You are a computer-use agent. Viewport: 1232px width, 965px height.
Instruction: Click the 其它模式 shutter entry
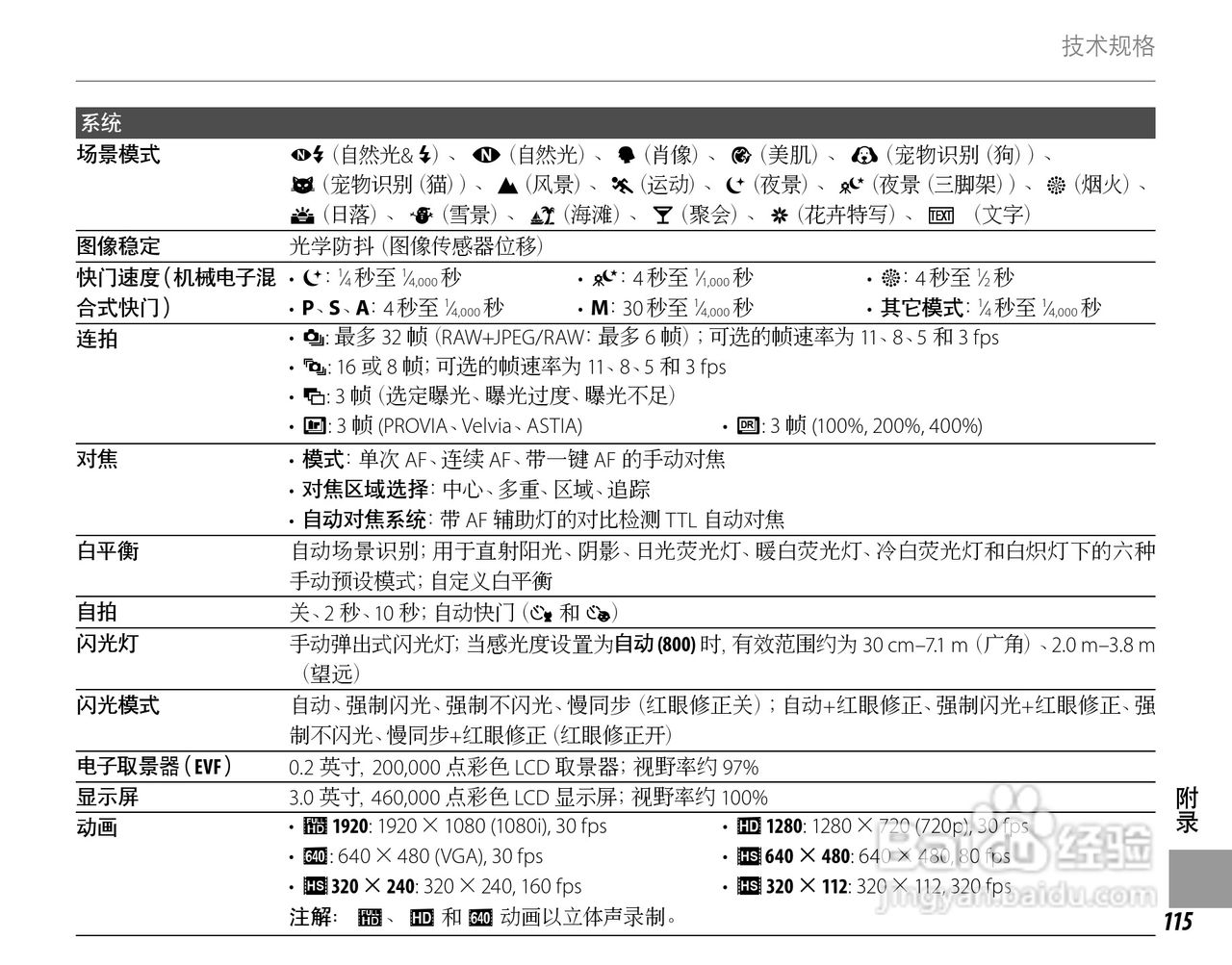pyautogui.click(x=991, y=309)
